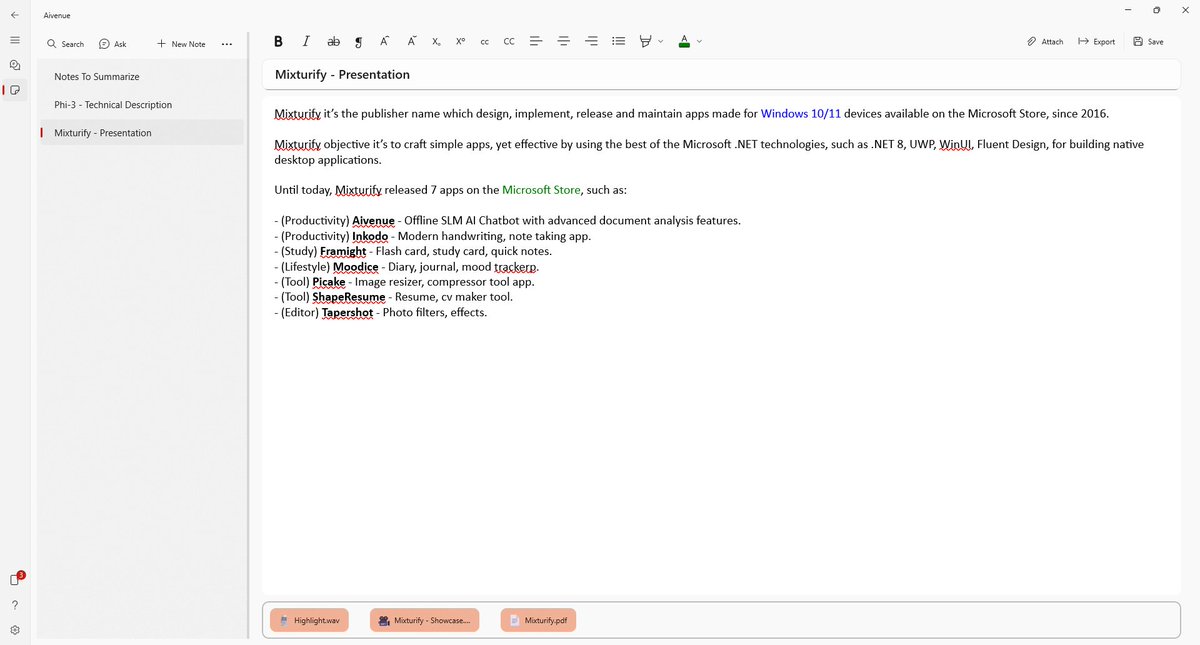
Task: Export the current note
Action: coord(1096,42)
